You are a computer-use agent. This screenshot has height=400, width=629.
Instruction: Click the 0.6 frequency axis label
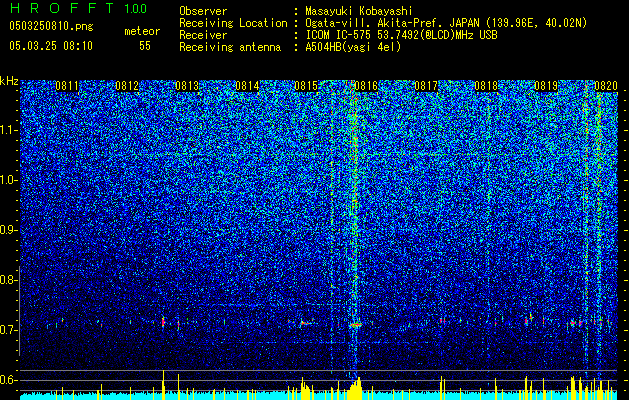coord(8,380)
